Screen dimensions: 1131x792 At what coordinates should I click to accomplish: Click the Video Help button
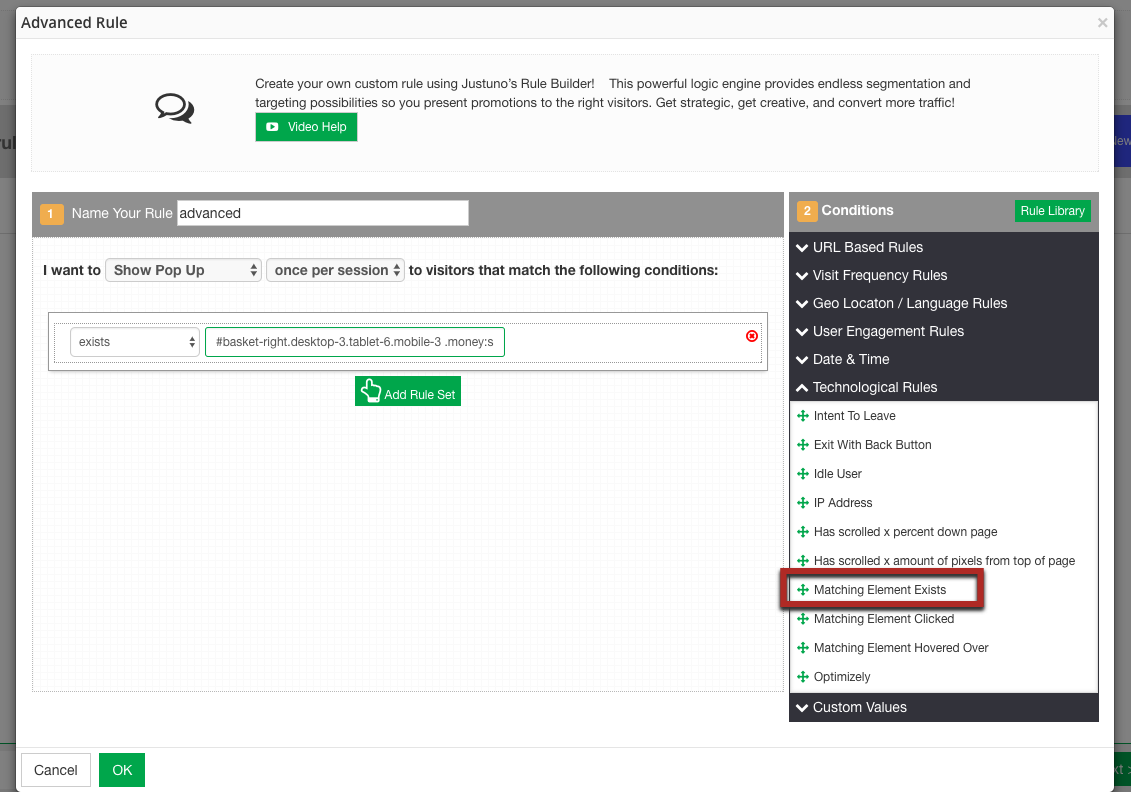[x=306, y=127]
